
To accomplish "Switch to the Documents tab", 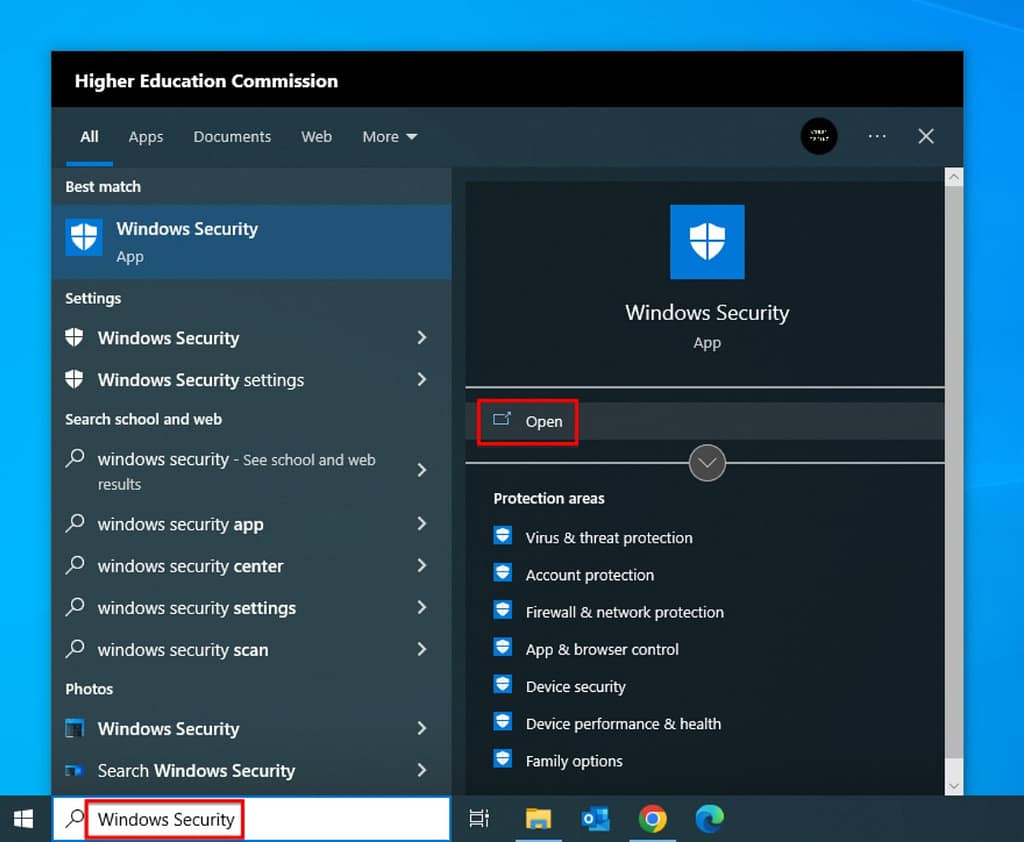I will (232, 137).
